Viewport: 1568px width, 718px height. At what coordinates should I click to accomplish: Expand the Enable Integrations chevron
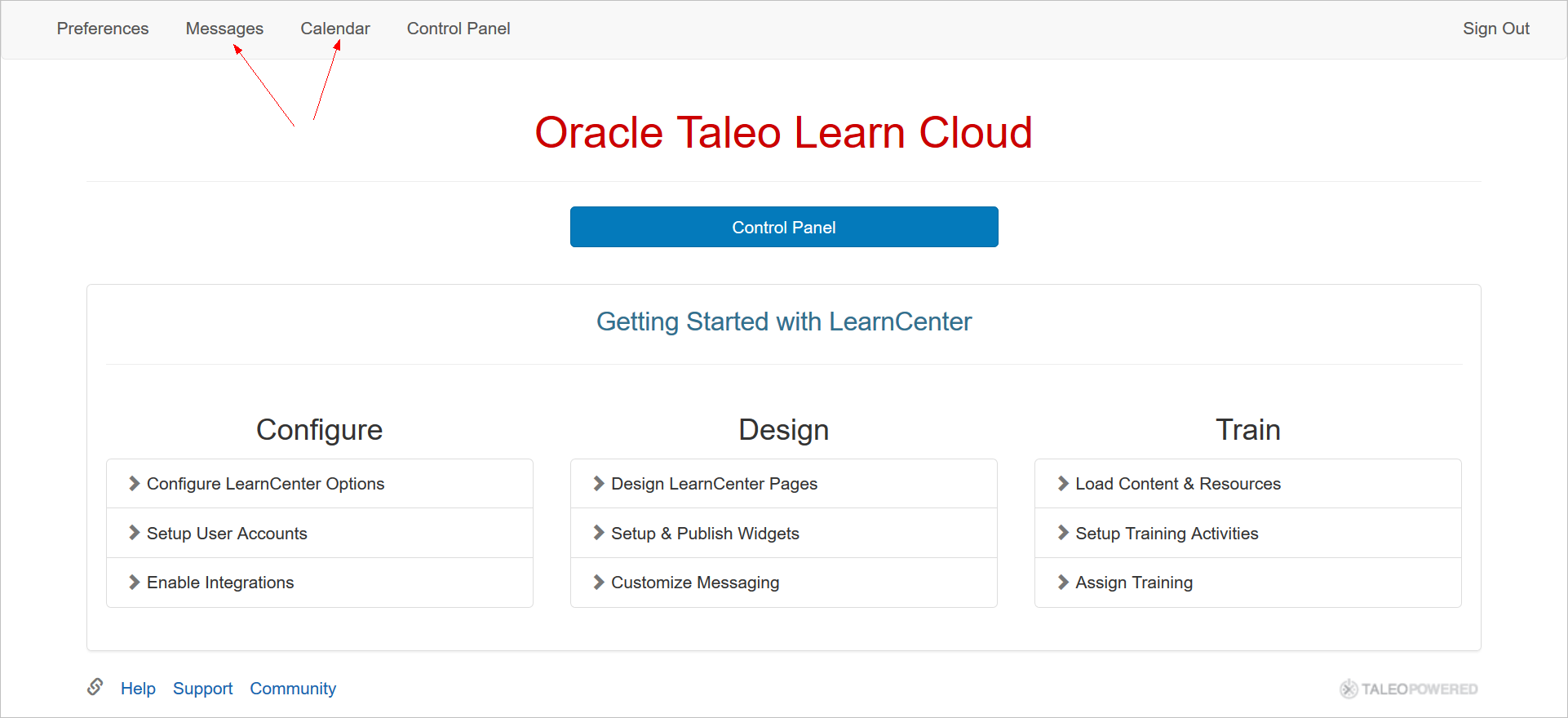(x=135, y=582)
